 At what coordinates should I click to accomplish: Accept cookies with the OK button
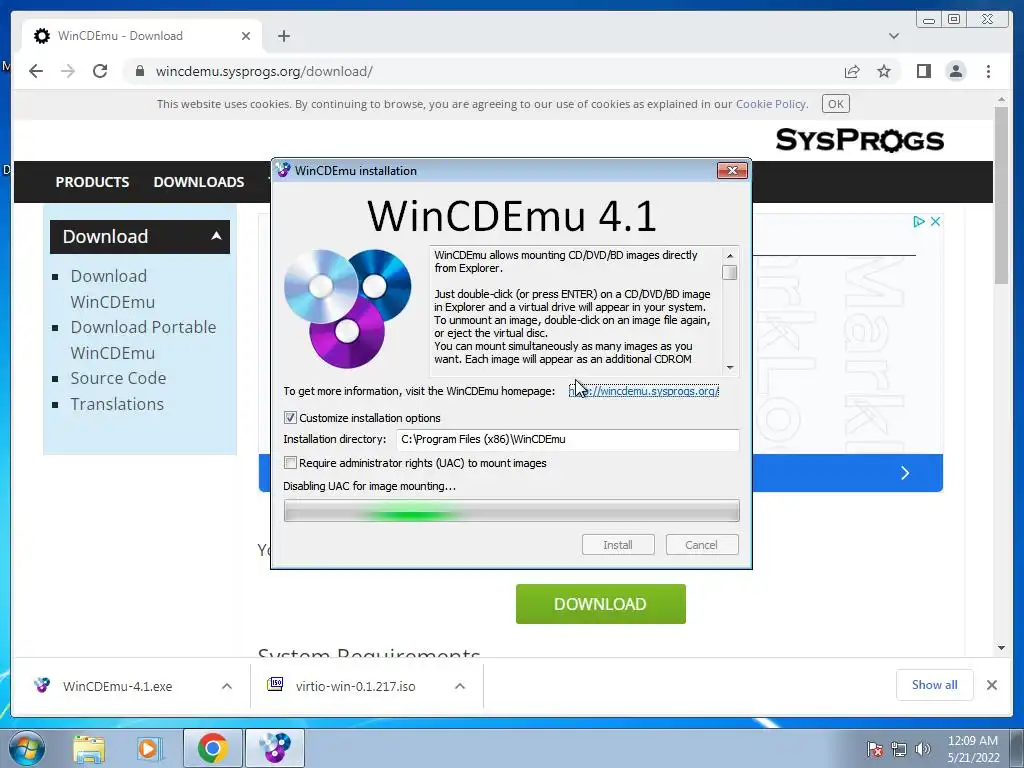pyautogui.click(x=835, y=104)
